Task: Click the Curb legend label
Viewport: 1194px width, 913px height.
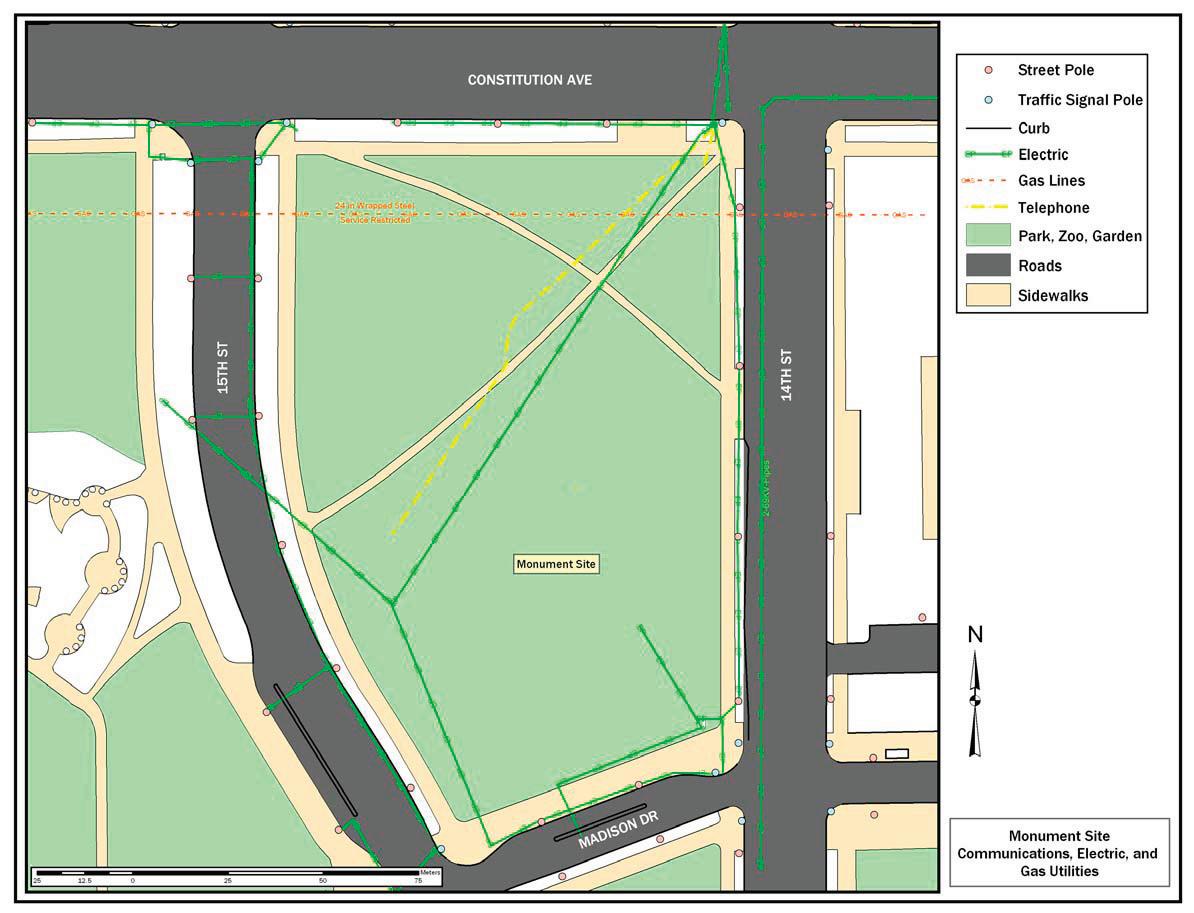Action: point(1033,128)
